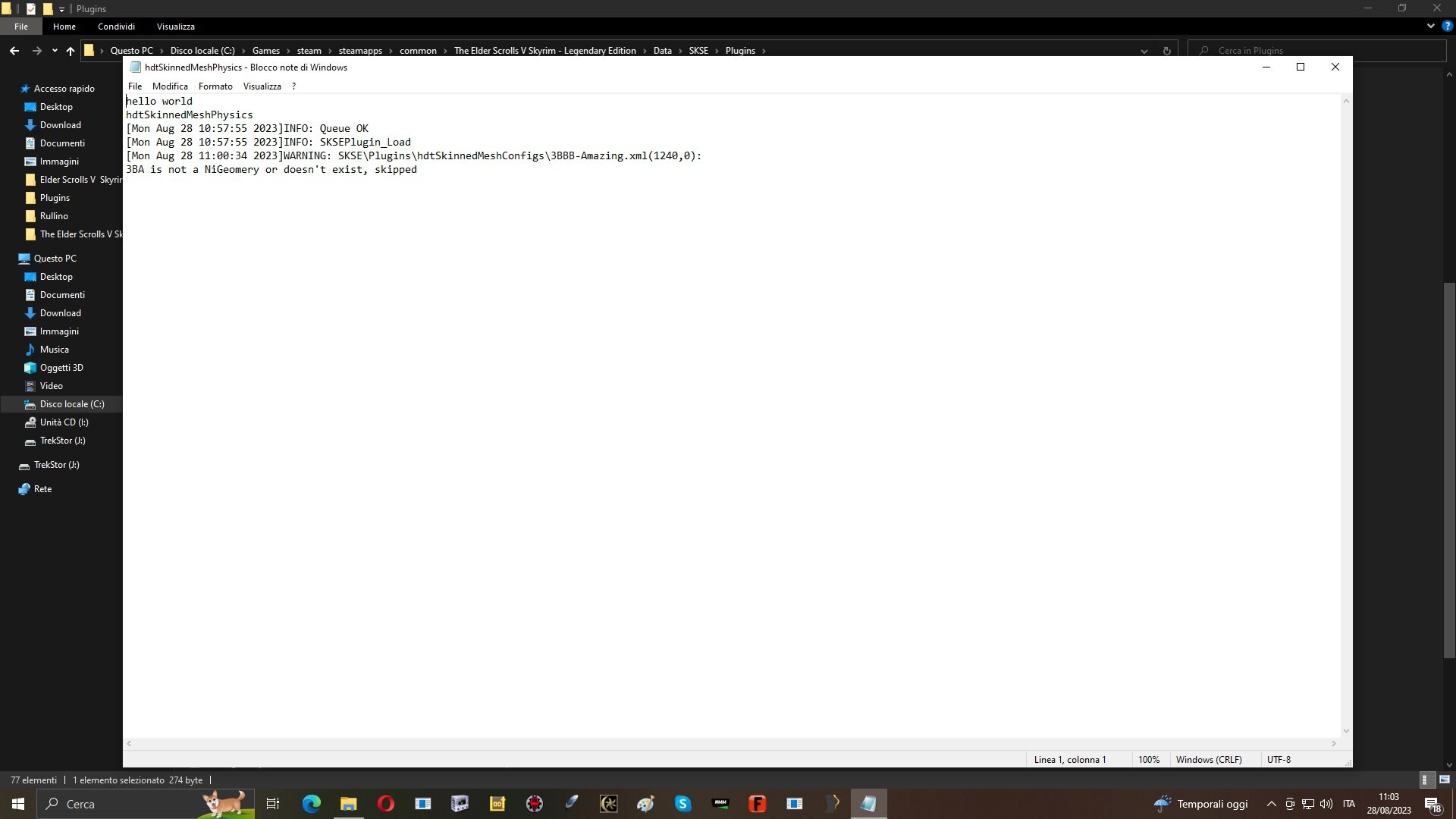1456x819 pixels.
Task: Open the Temporali oggi weather widget
Action: (1200, 804)
